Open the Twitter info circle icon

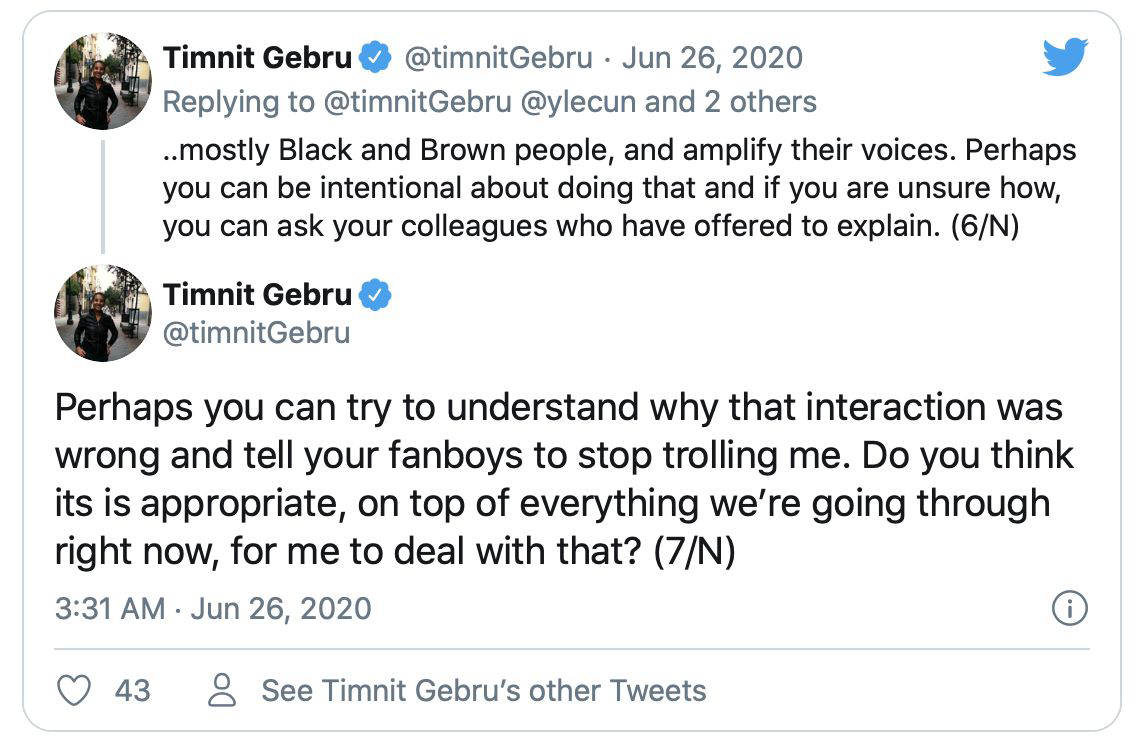(1070, 608)
